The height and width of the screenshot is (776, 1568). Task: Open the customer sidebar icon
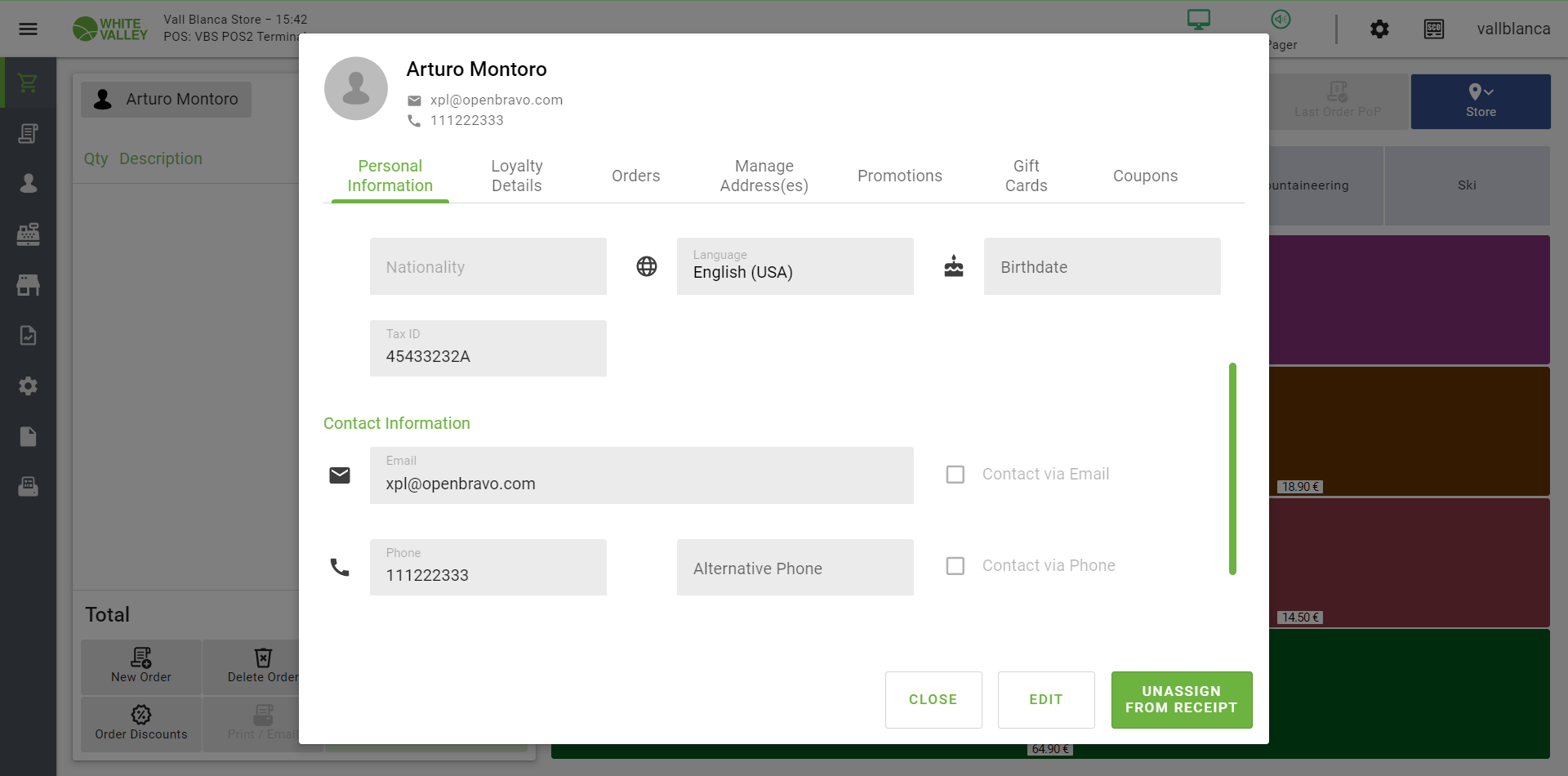(28, 183)
